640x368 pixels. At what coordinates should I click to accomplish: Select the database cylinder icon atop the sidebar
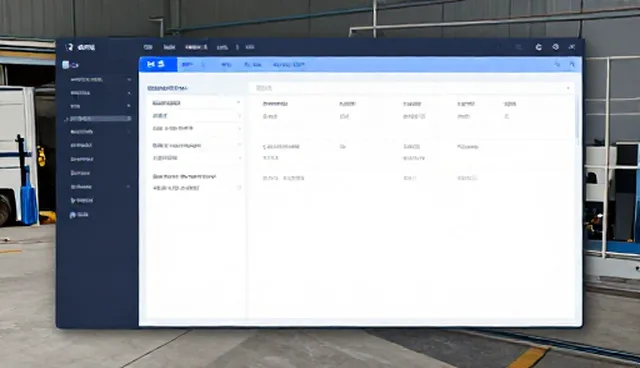(x=66, y=64)
